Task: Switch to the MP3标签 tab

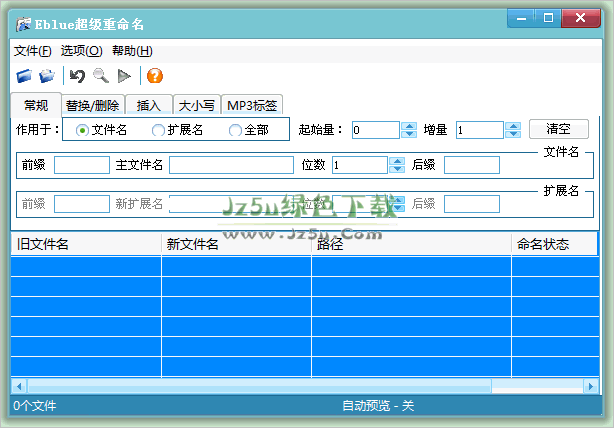Action: 252,105
